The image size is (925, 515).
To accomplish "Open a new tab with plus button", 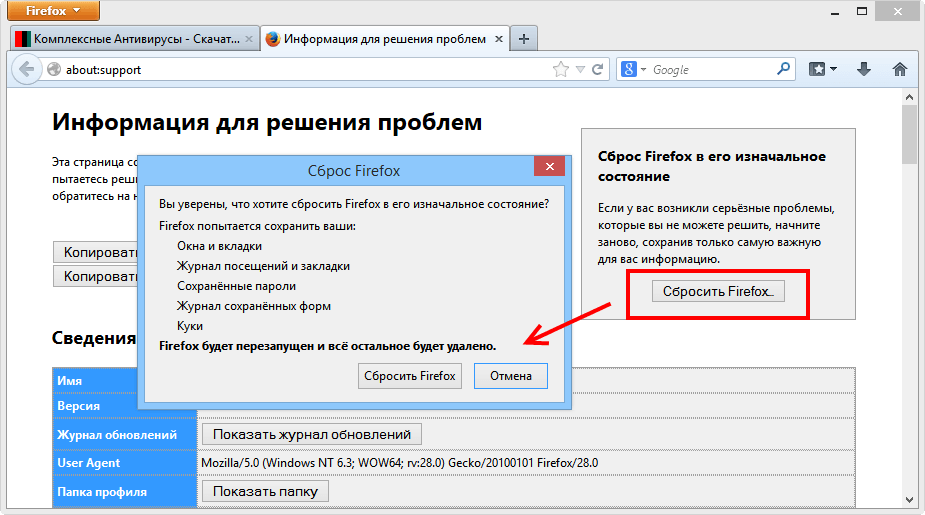I will pyautogui.click(x=523, y=39).
